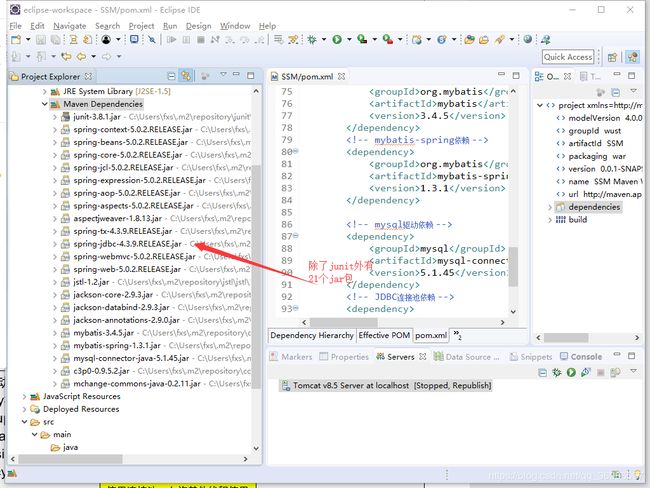Click the Debug bug toolbar icon
The width and height of the screenshot is (650, 488).
tap(312, 40)
